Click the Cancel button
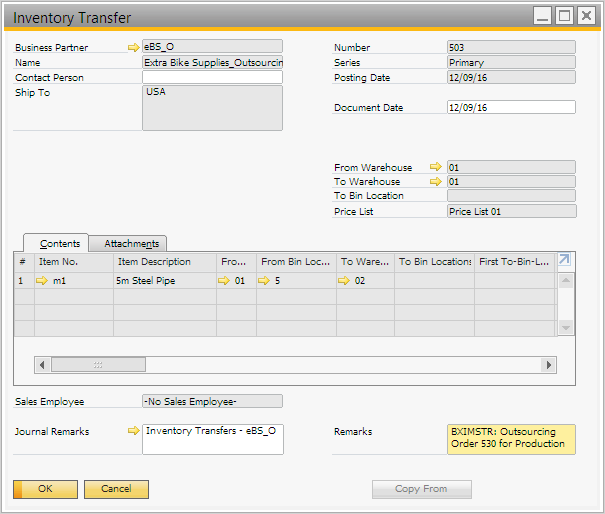The height and width of the screenshot is (514, 605). point(116,489)
